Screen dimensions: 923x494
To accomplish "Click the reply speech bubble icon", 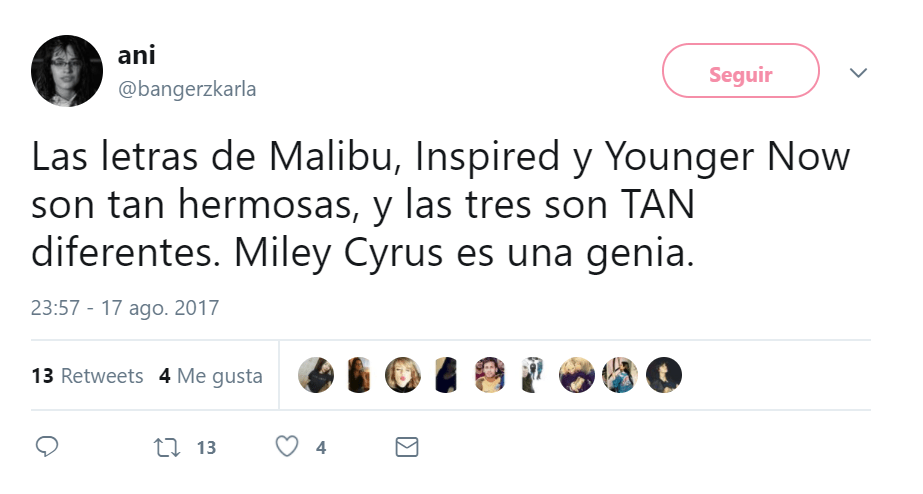I will pos(47,447).
